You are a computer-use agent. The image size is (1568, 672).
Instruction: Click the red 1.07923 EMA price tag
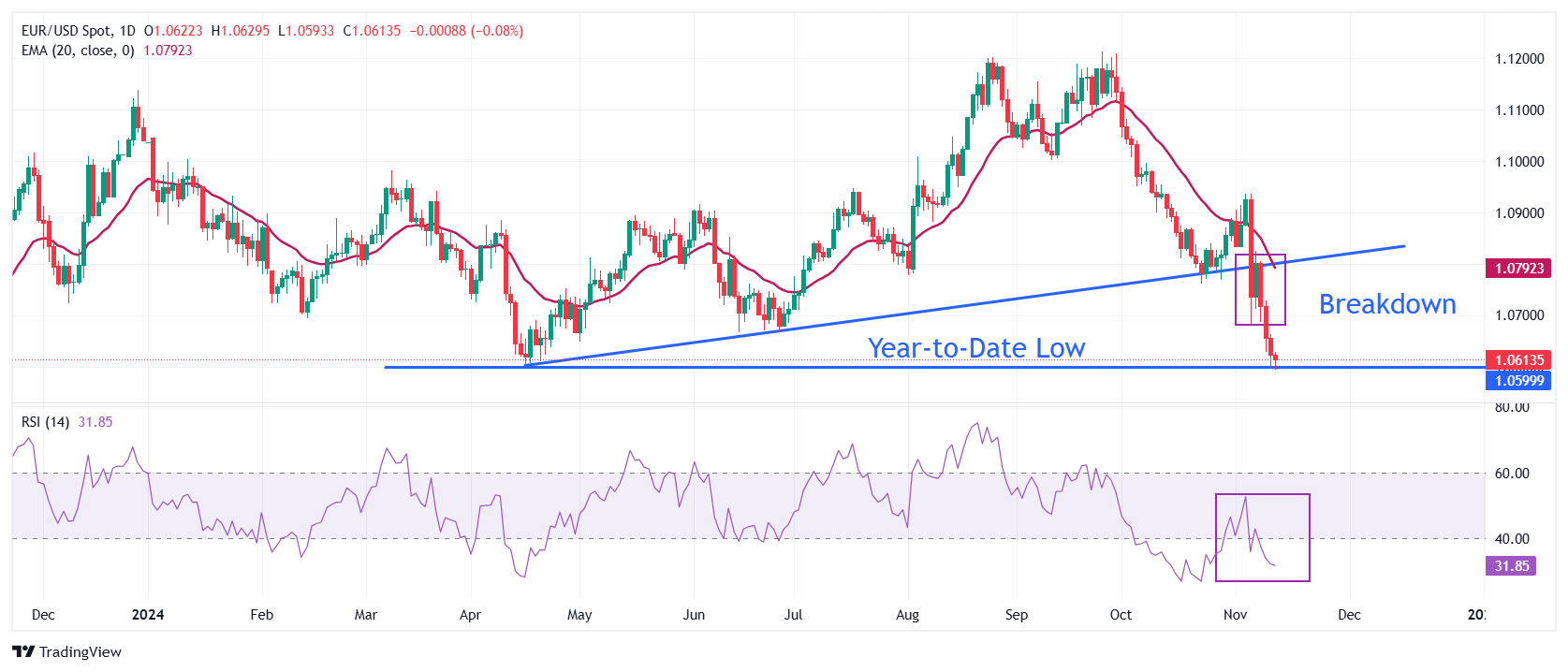pos(1518,269)
